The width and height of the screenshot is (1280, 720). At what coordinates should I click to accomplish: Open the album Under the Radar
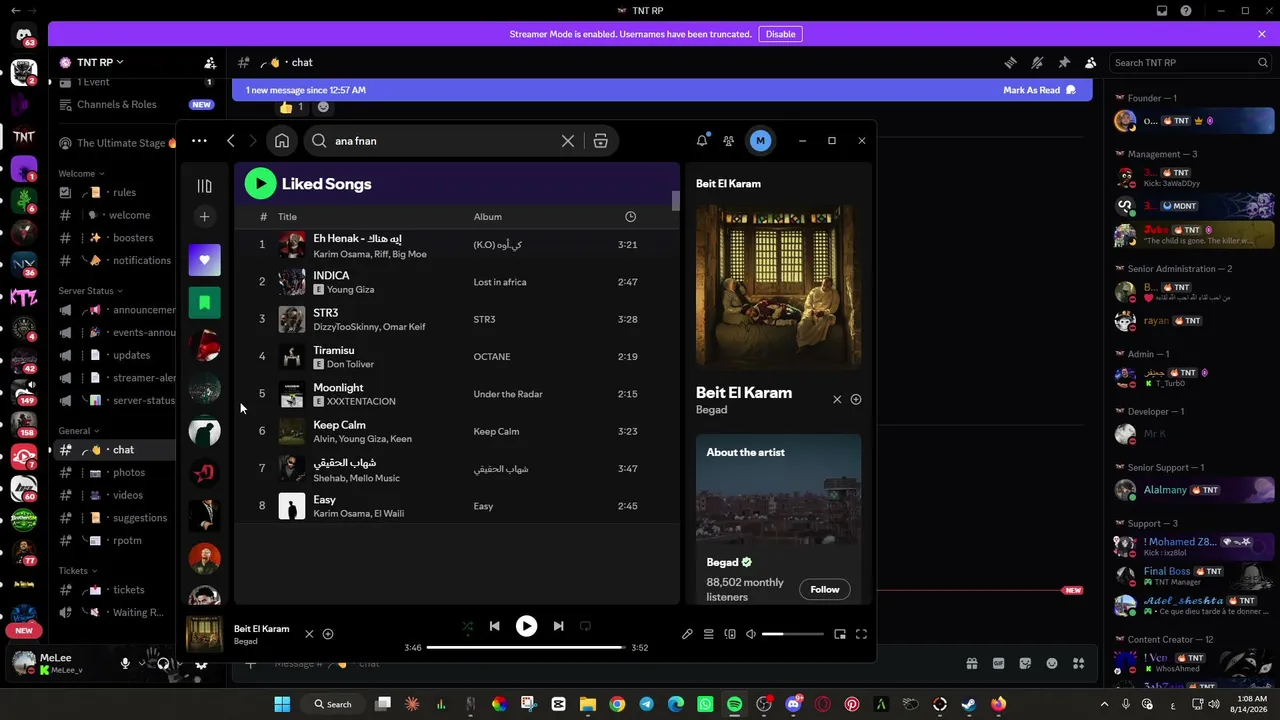508,394
